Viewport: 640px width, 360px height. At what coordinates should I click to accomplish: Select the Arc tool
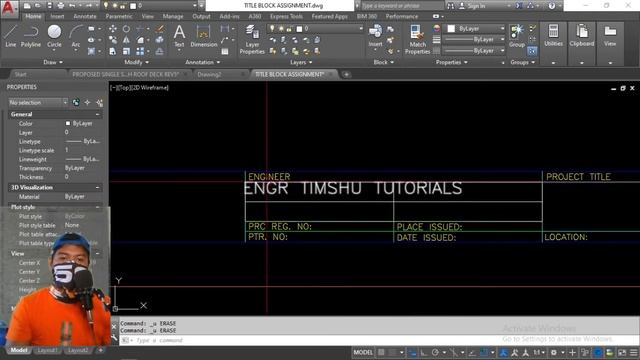pos(76,36)
